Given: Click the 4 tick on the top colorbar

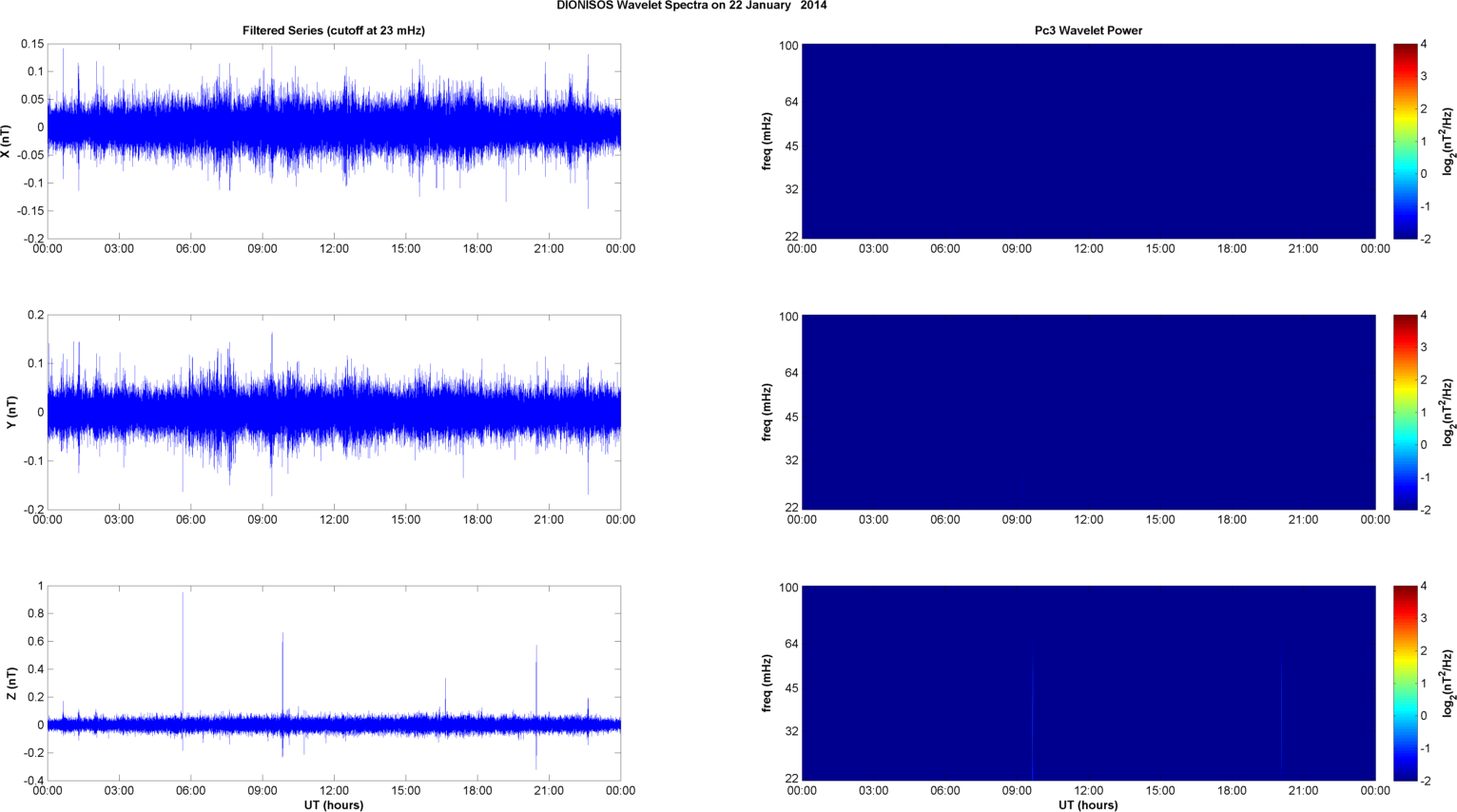Looking at the screenshot, I should click(1424, 44).
